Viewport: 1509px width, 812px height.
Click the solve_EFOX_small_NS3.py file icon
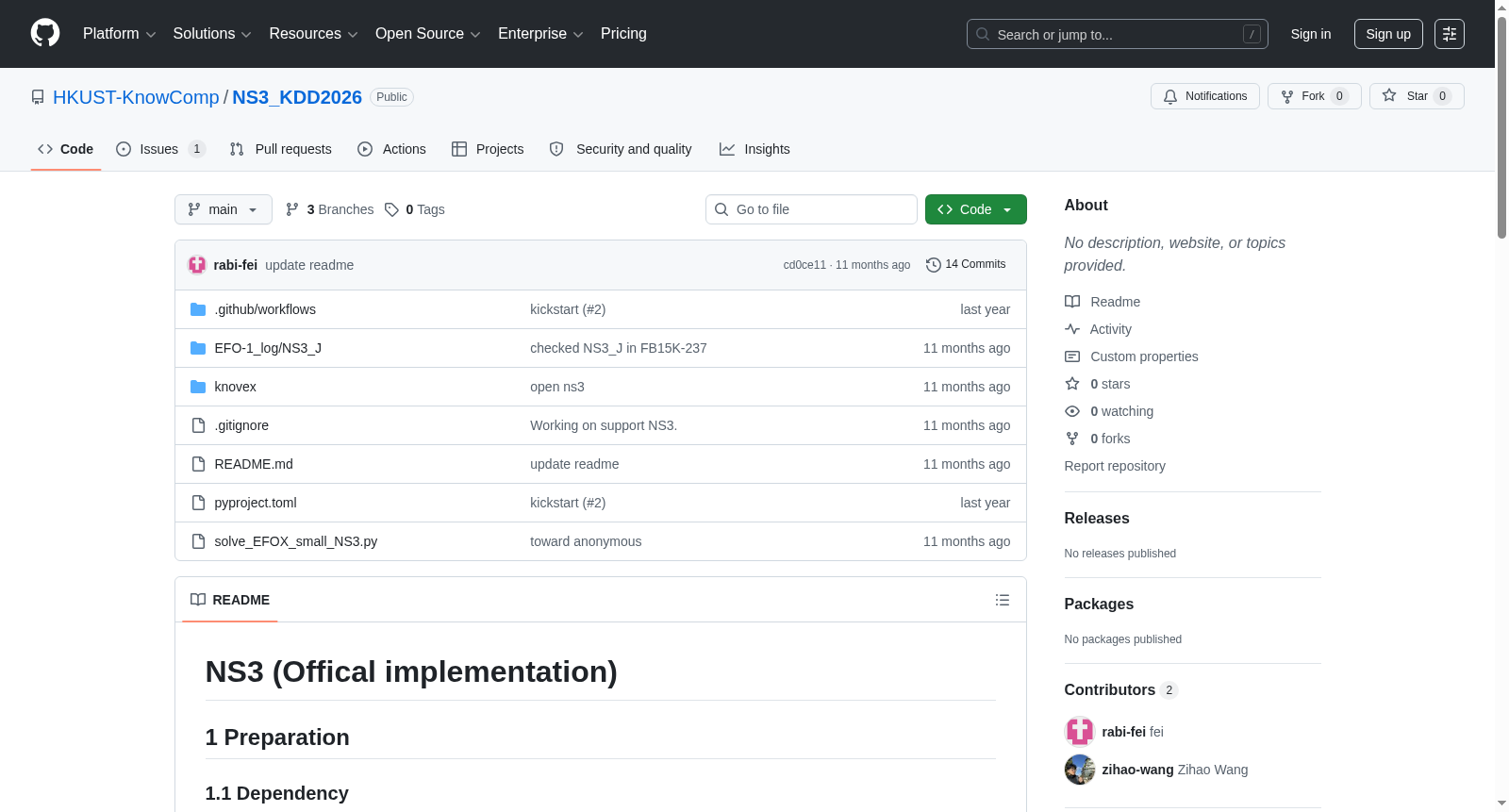point(198,541)
